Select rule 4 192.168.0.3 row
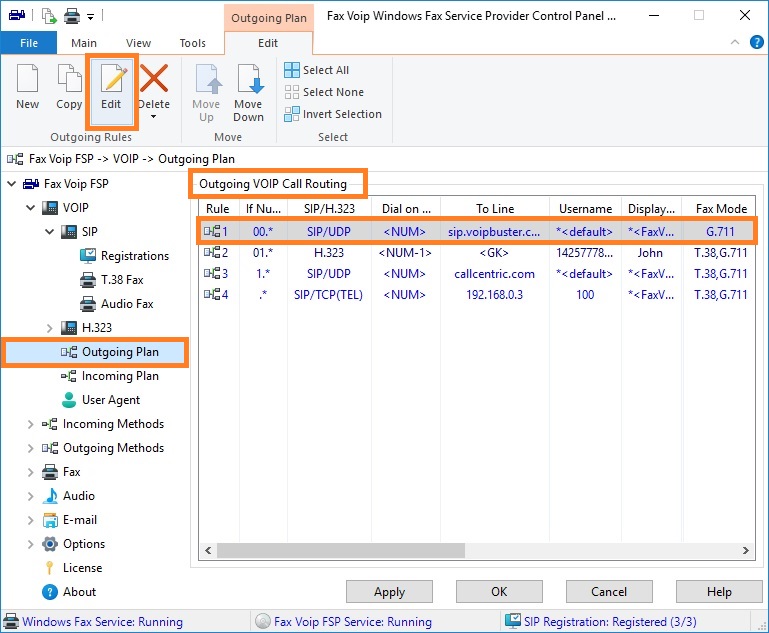 [x=477, y=295]
